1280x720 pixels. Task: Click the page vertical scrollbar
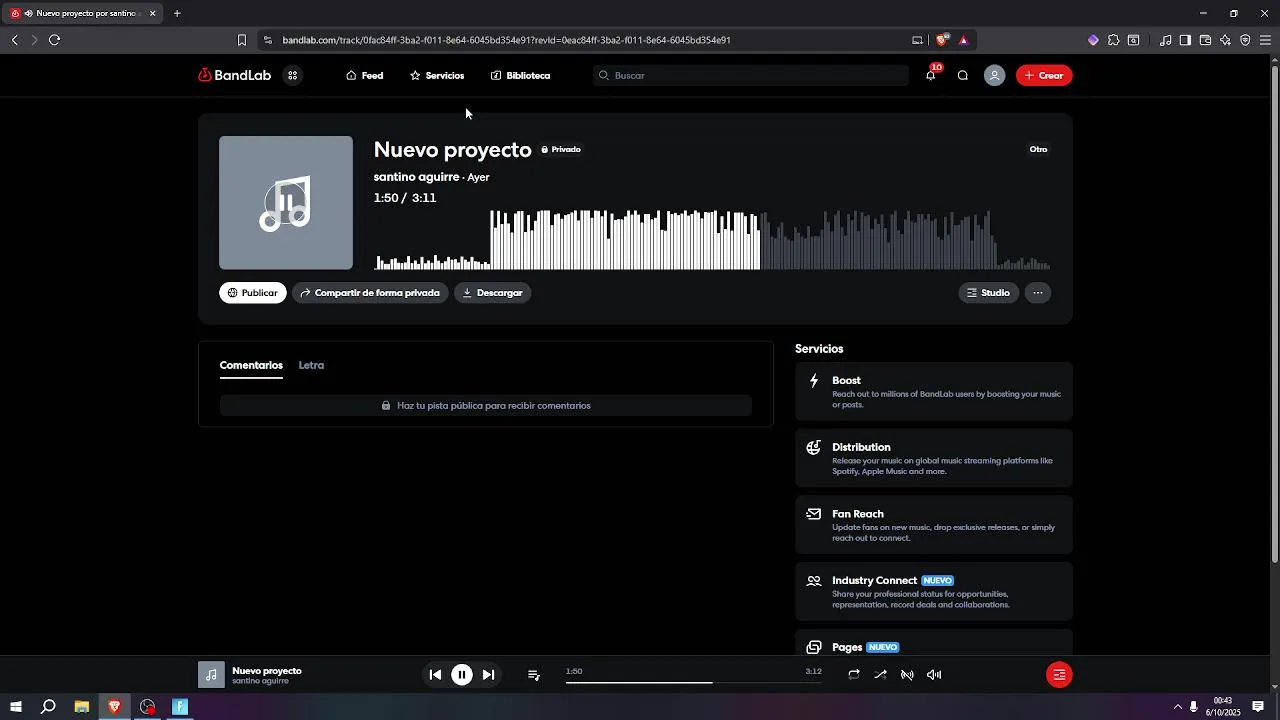pyautogui.click(x=1274, y=314)
